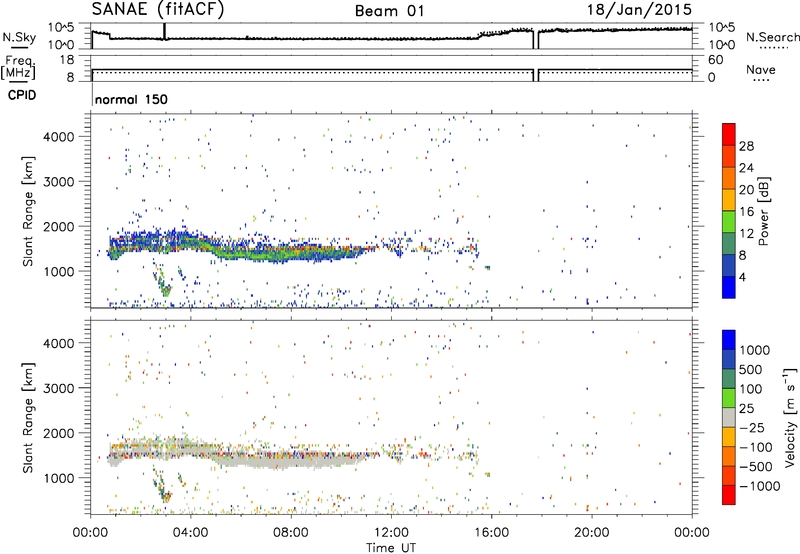
Task: Click the '-500' Velocity color bar label
Action: tap(756, 466)
